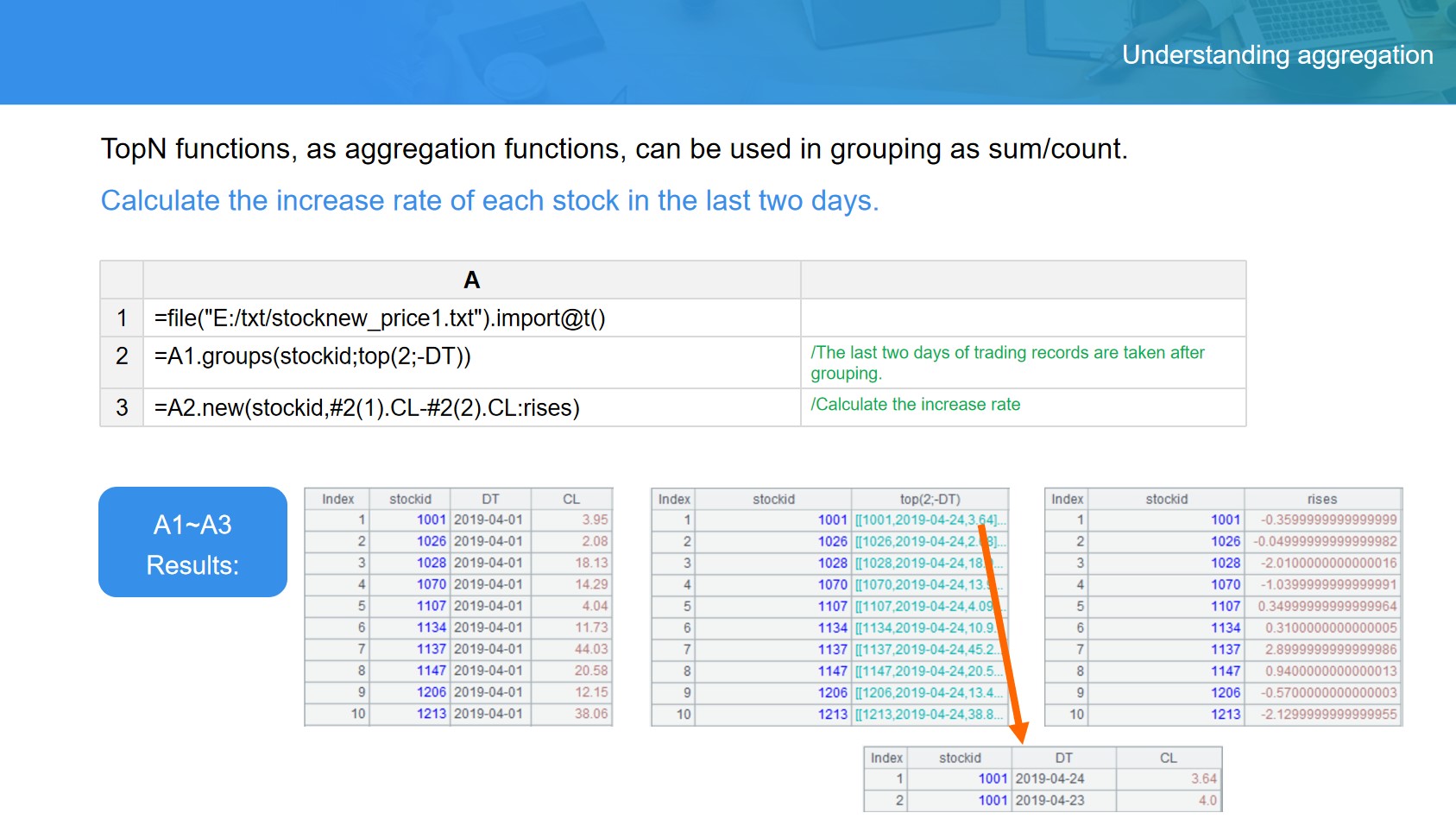Click the "DT" header in the first results table

[x=489, y=499]
